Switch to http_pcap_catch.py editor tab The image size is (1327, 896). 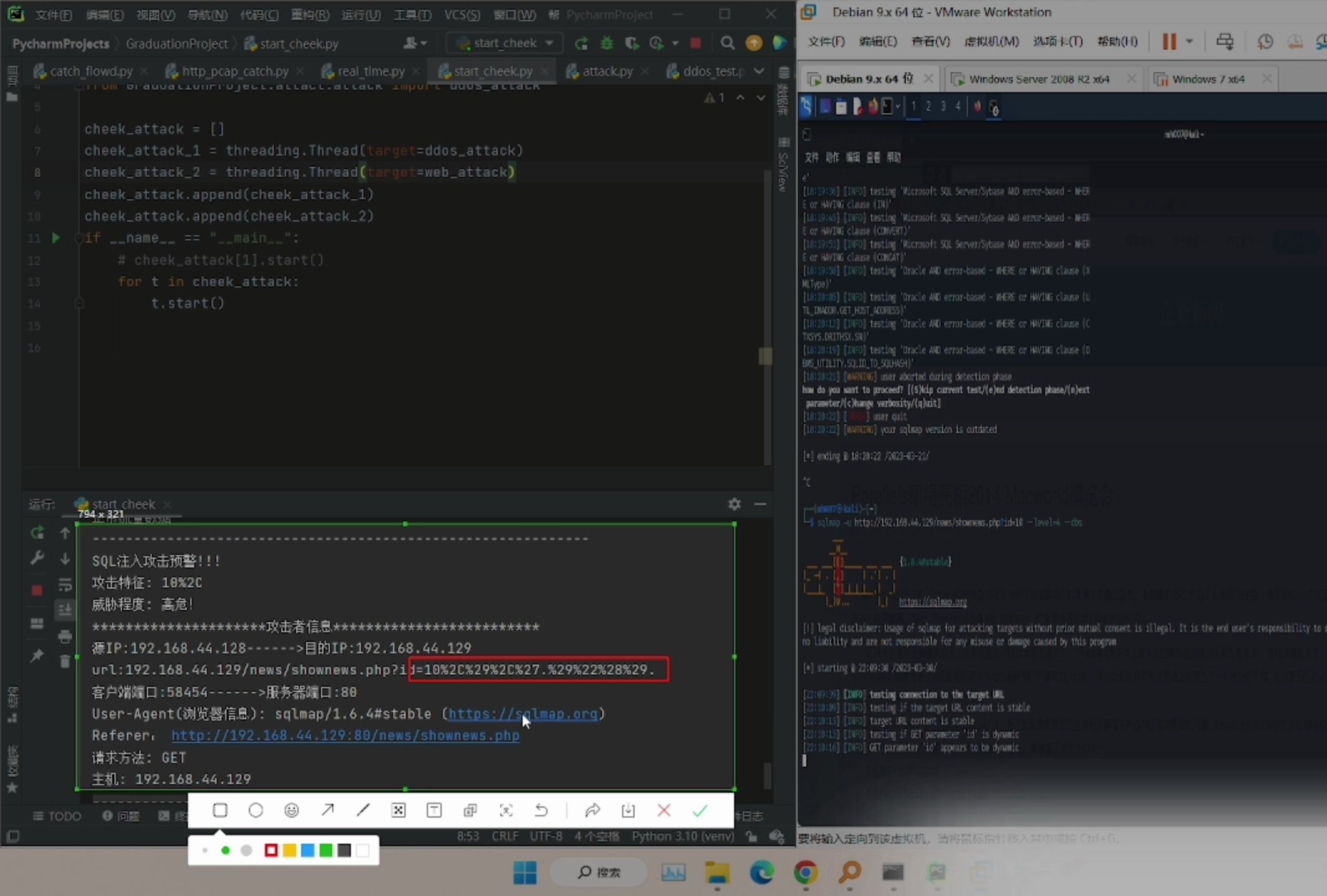tap(235, 71)
